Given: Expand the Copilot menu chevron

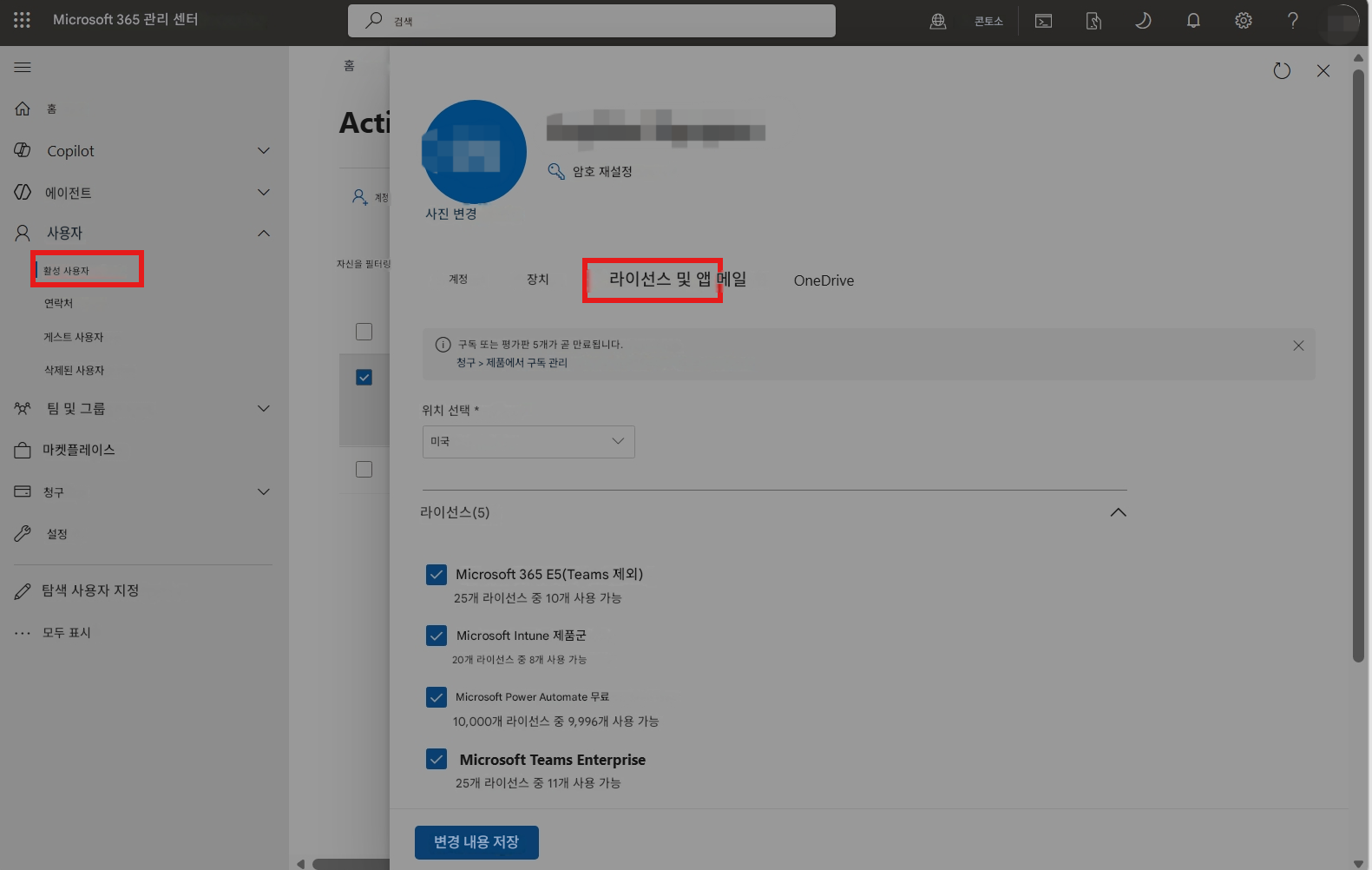Looking at the screenshot, I should (x=264, y=151).
